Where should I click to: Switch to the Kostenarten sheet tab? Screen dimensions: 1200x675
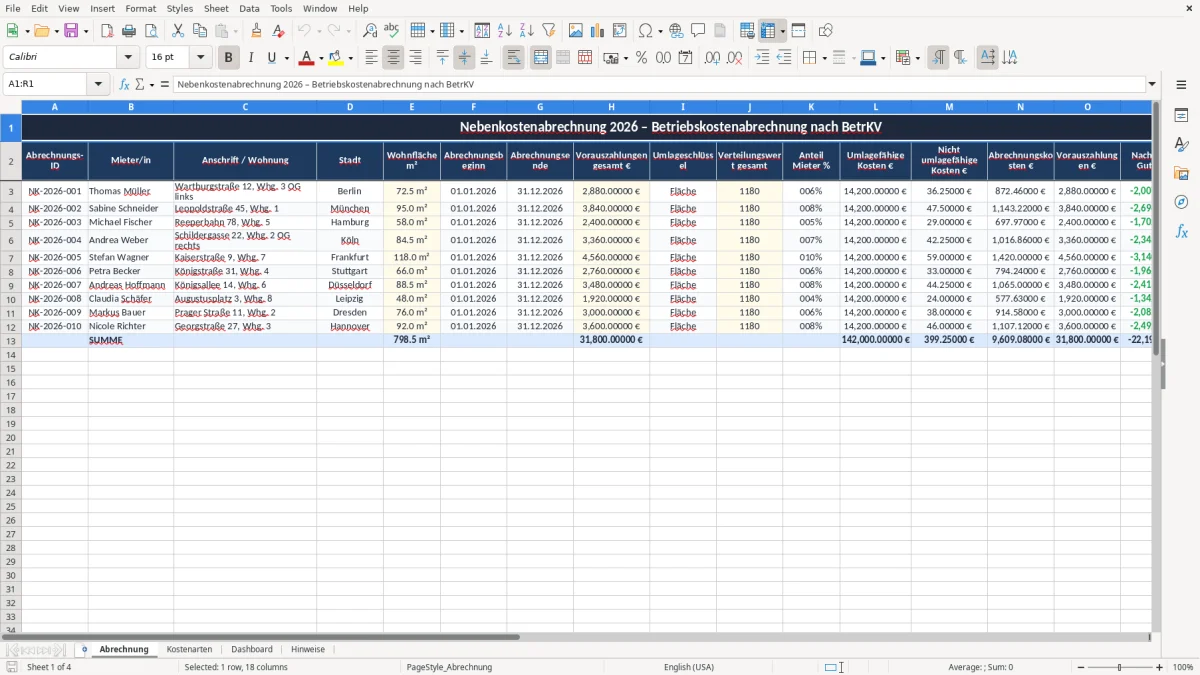pos(189,649)
